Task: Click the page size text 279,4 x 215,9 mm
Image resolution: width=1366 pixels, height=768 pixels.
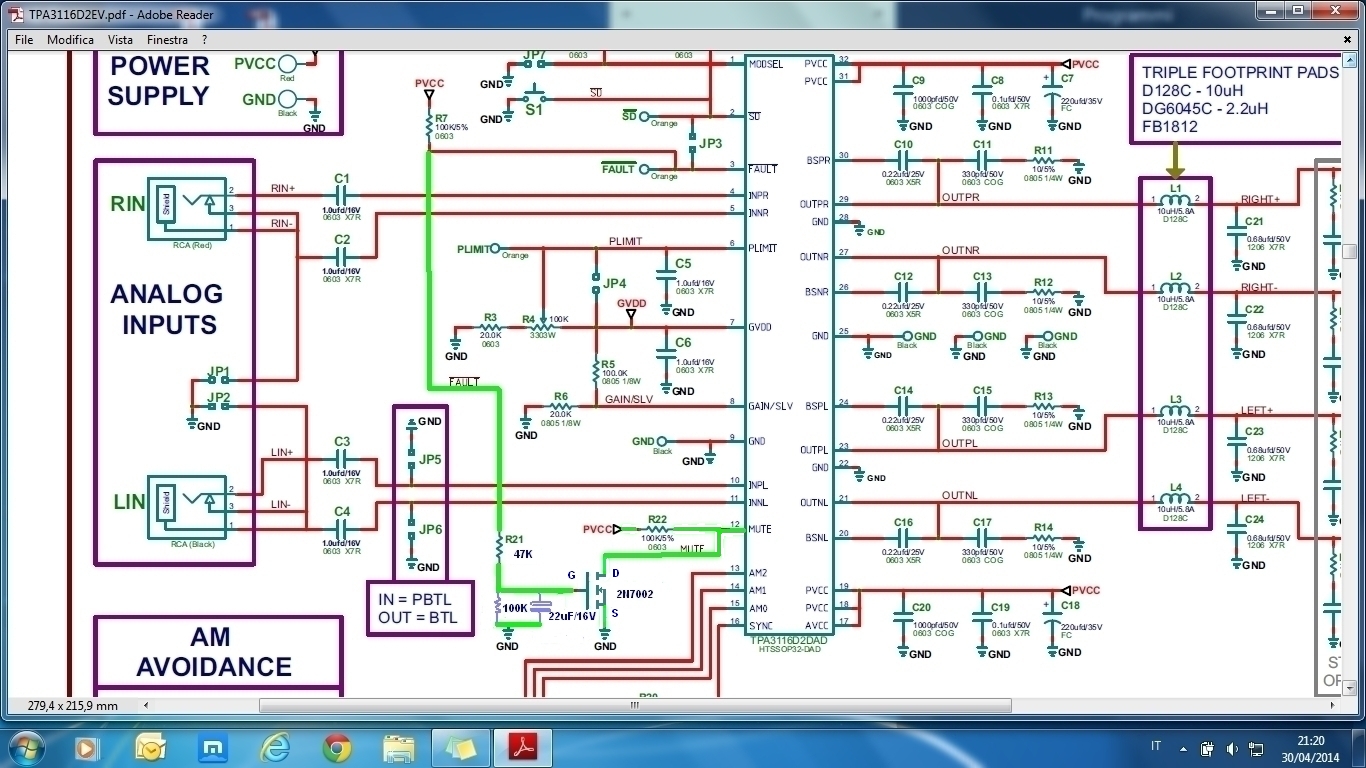Action: (x=72, y=706)
